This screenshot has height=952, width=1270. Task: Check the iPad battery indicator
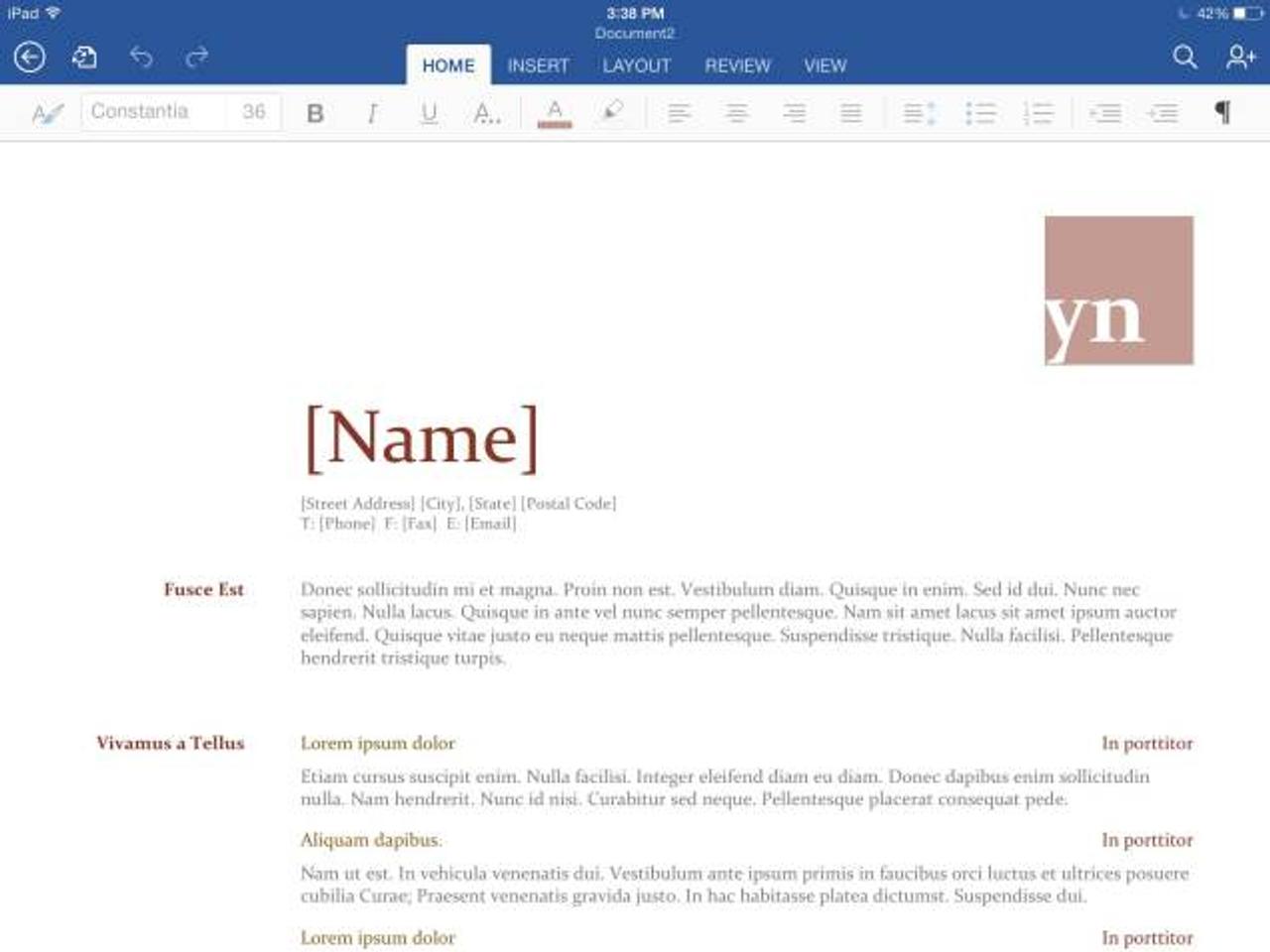tap(1248, 13)
